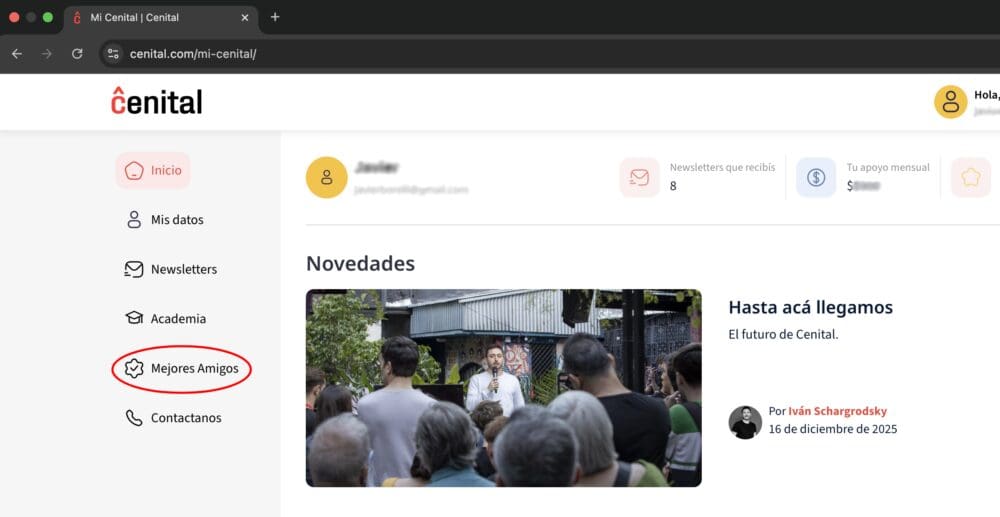Click the star icon at right edge
The width and height of the screenshot is (1000, 517).
pyautogui.click(x=970, y=178)
